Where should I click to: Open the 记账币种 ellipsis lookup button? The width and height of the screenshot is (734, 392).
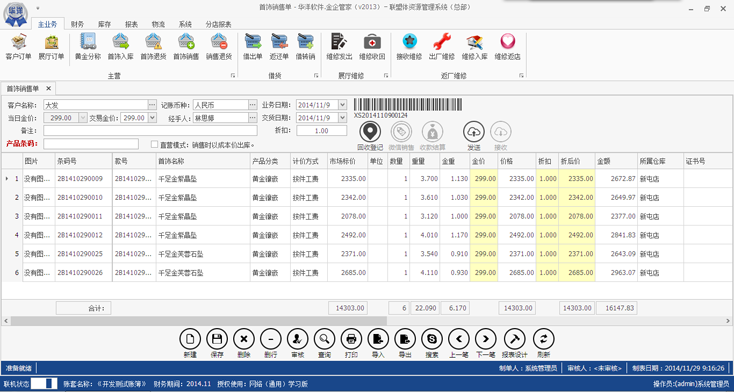(x=253, y=105)
